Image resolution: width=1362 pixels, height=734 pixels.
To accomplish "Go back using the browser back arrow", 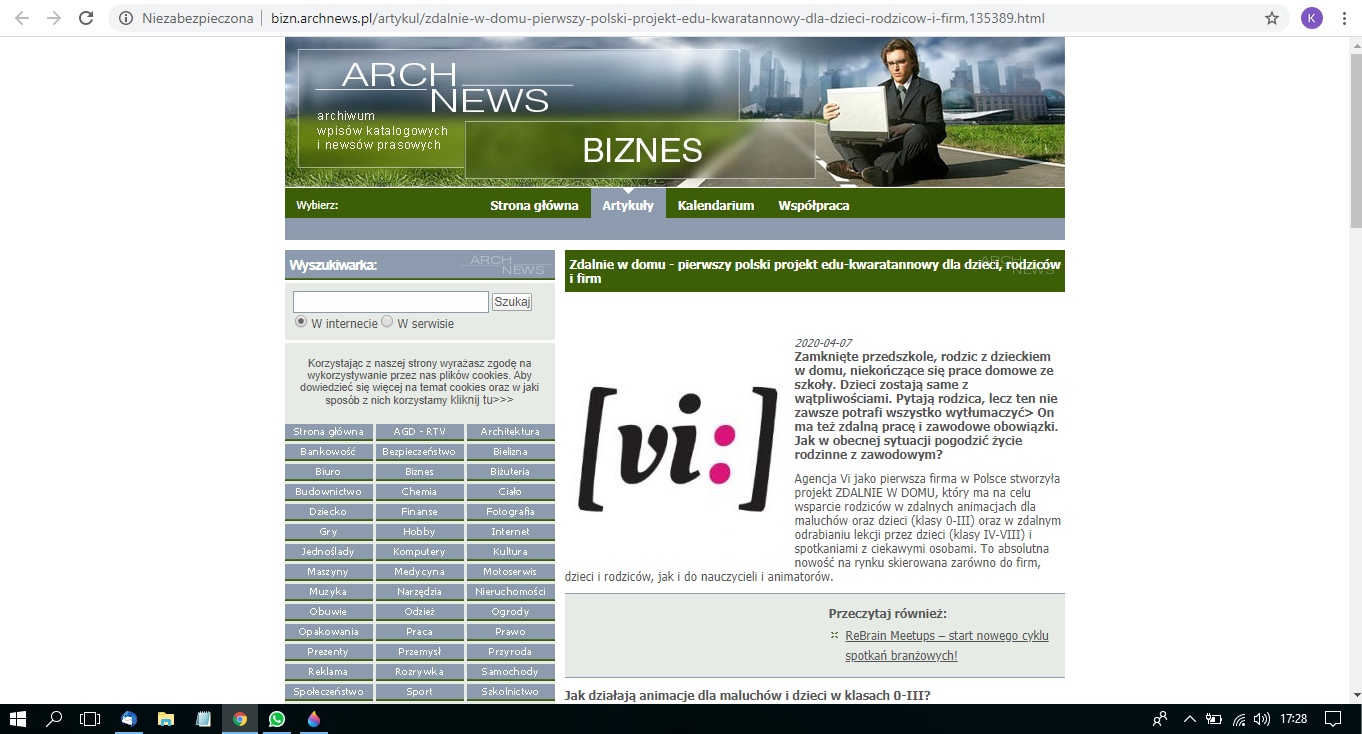I will (22, 18).
